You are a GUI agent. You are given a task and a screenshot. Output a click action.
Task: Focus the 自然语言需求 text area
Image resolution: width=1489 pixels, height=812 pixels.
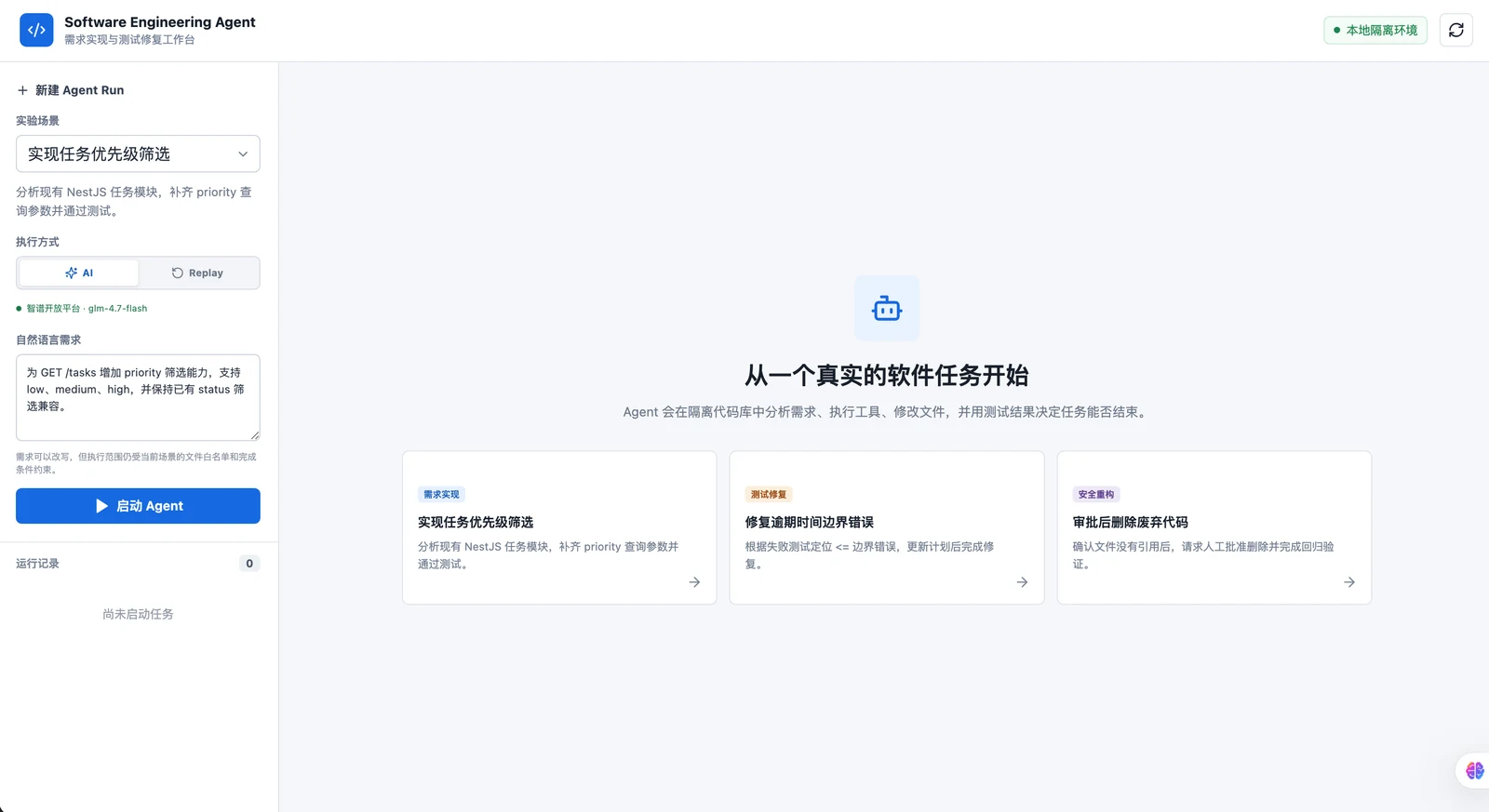[138, 397]
